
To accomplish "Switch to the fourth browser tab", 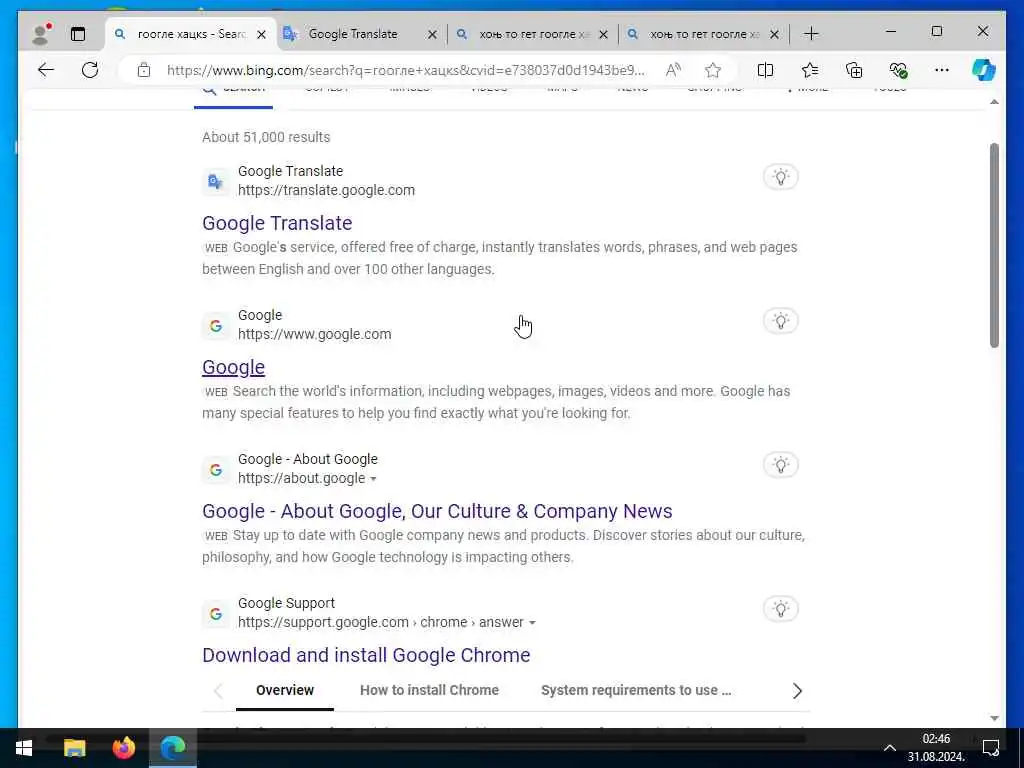I will 704,34.
